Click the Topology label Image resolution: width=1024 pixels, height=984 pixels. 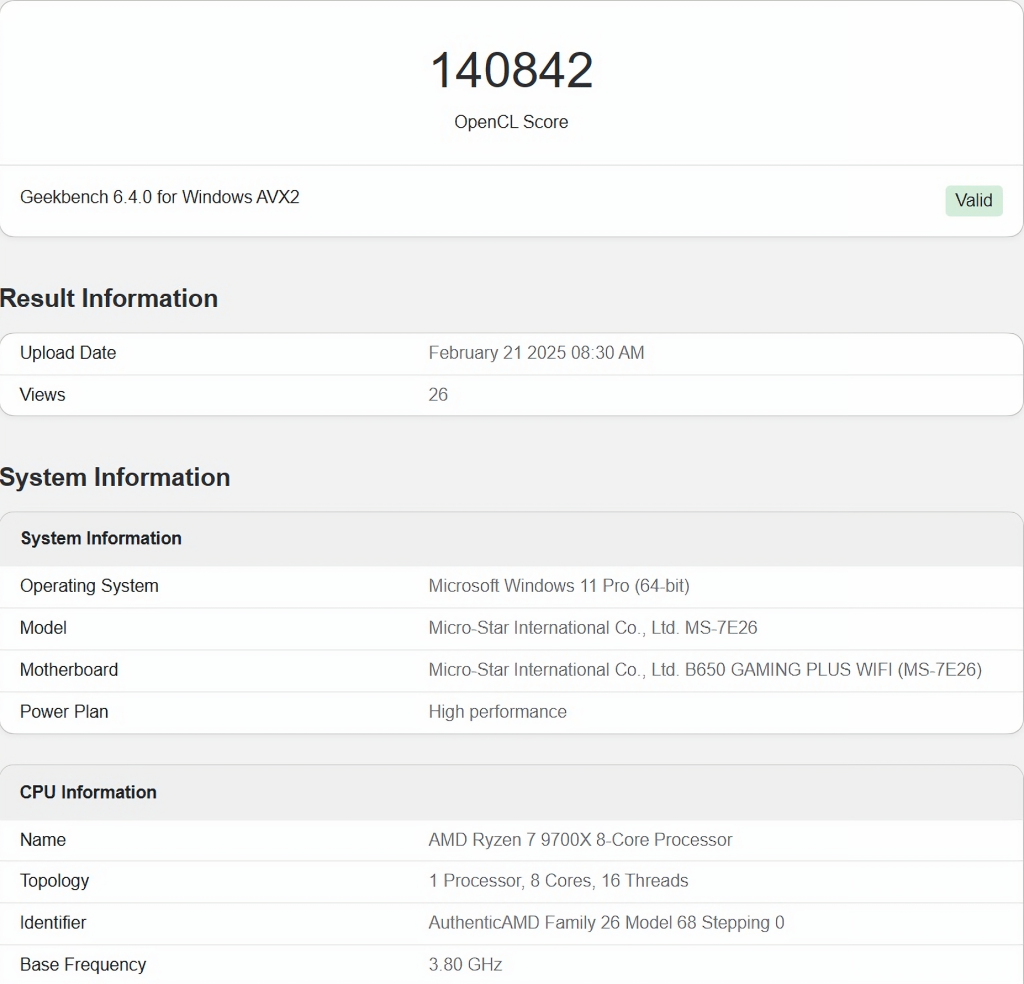pos(55,881)
